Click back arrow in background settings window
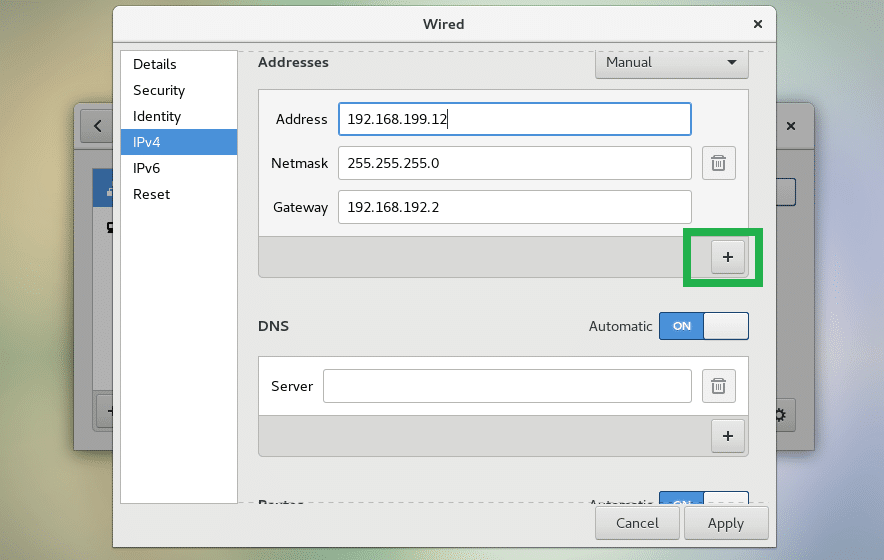The width and height of the screenshot is (884, 560). tap(97, 127)
